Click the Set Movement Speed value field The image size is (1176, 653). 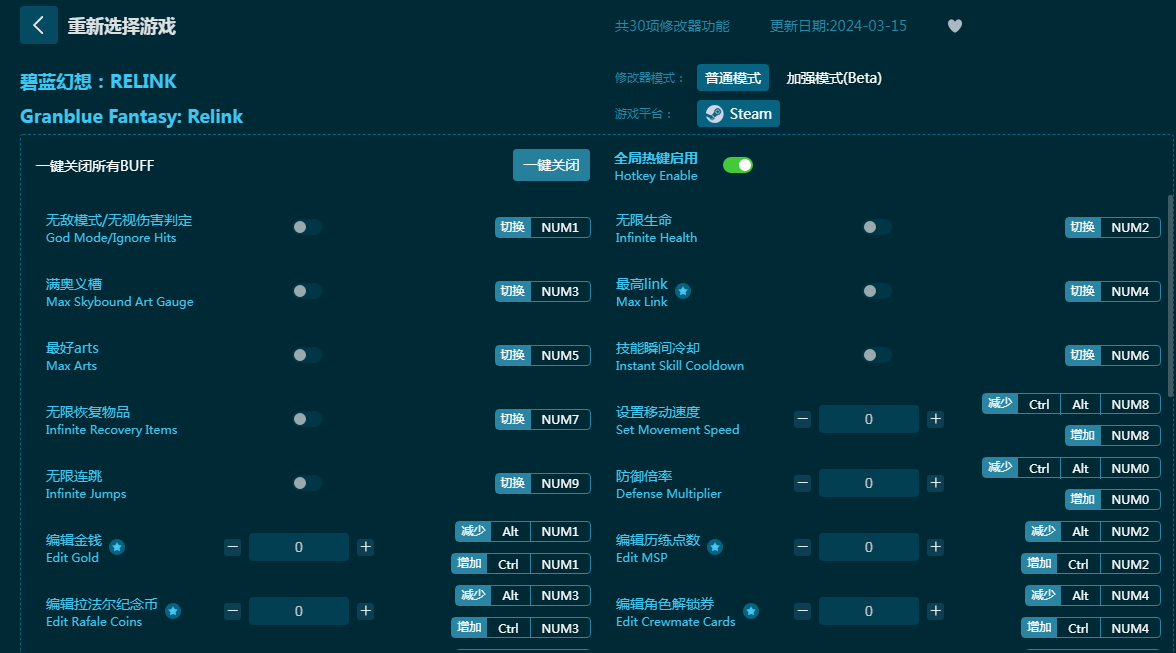[x=868, y=419]
